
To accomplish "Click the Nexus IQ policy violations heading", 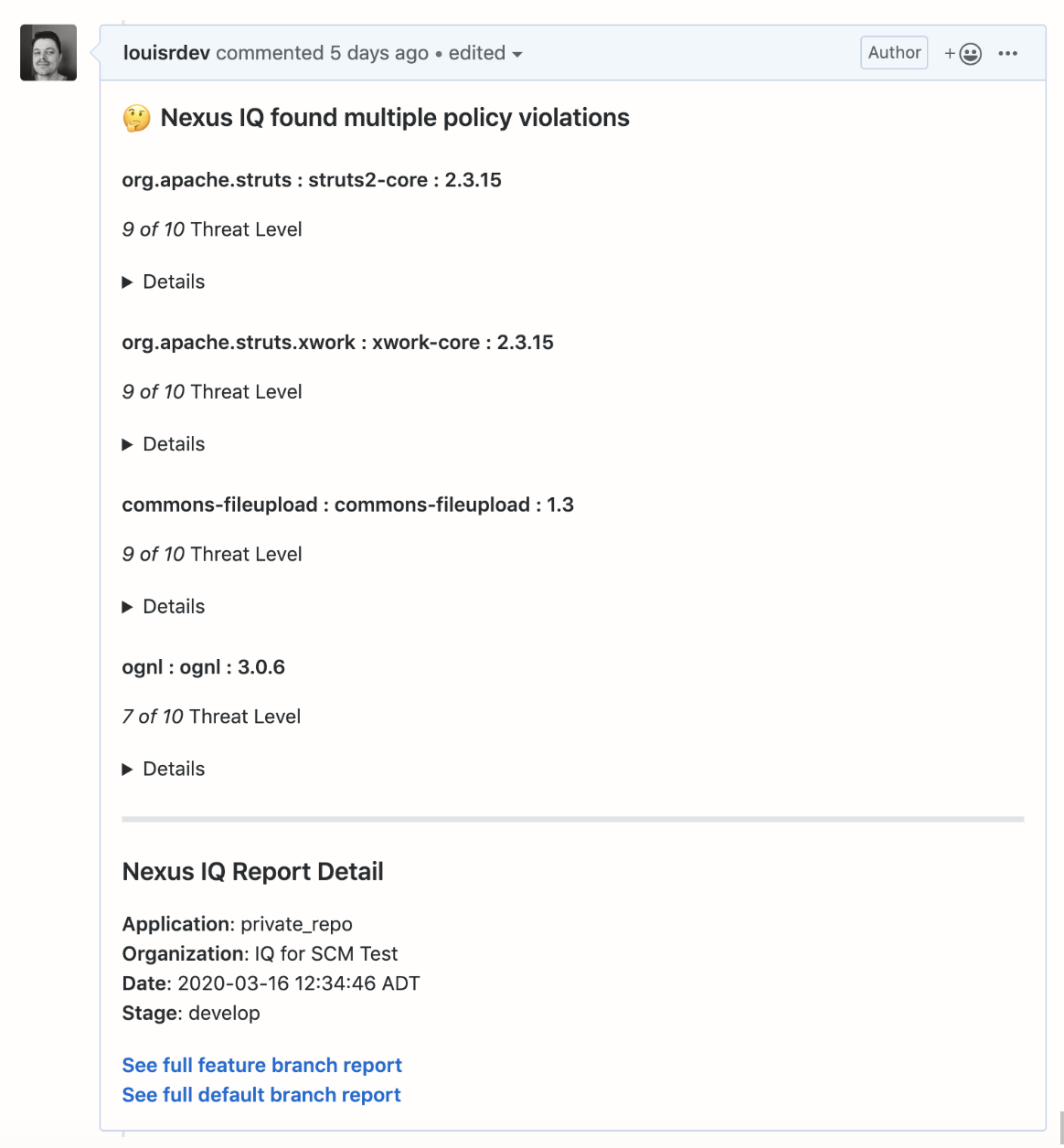I will [x=395, y=118].
